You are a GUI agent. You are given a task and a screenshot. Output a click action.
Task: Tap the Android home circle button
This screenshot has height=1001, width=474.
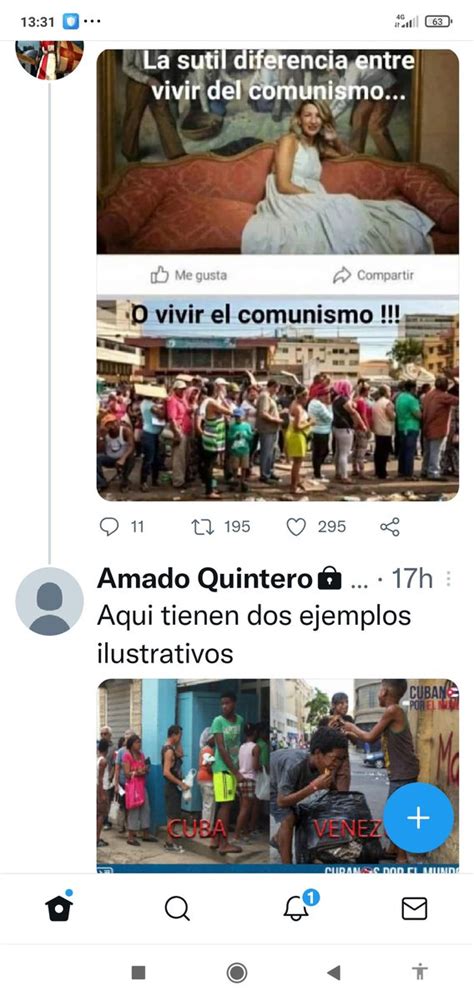[237, 972]
